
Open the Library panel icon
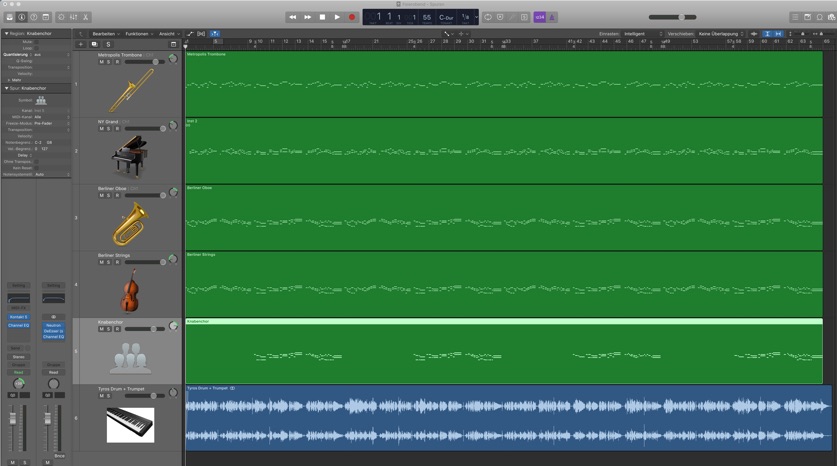tap(9, 17)
